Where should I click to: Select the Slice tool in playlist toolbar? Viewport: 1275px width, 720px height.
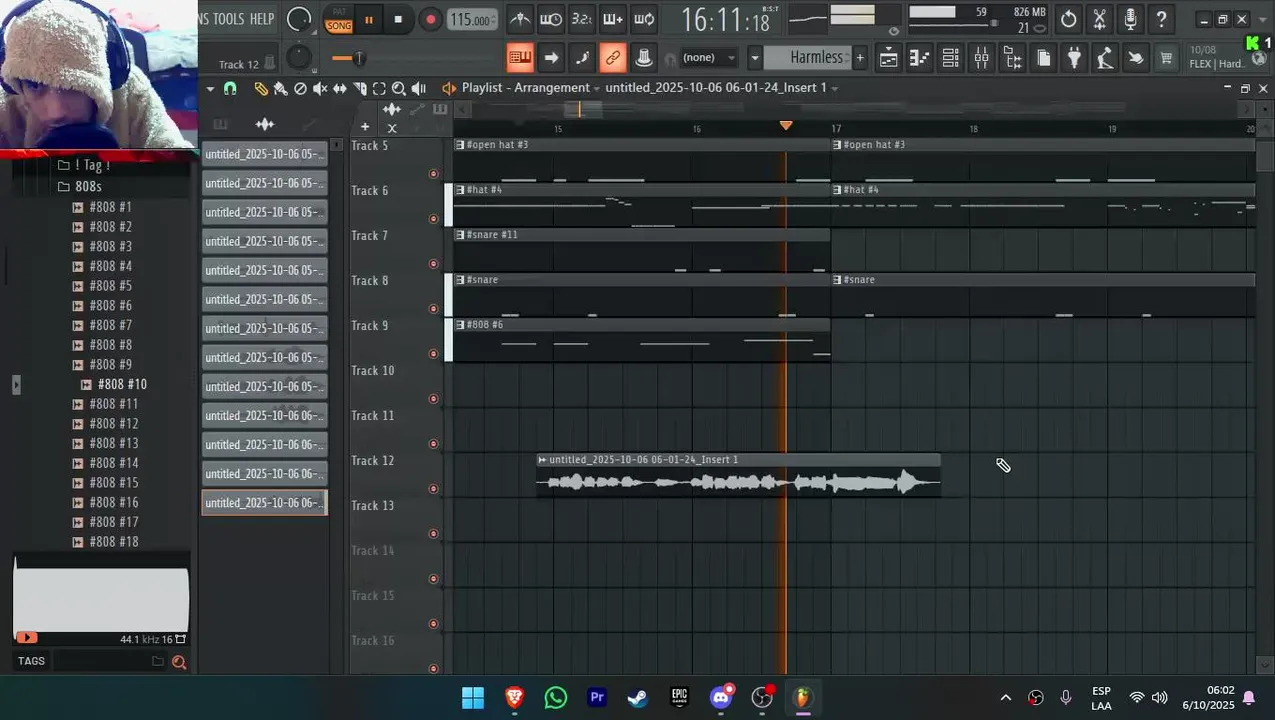point(360,89)
